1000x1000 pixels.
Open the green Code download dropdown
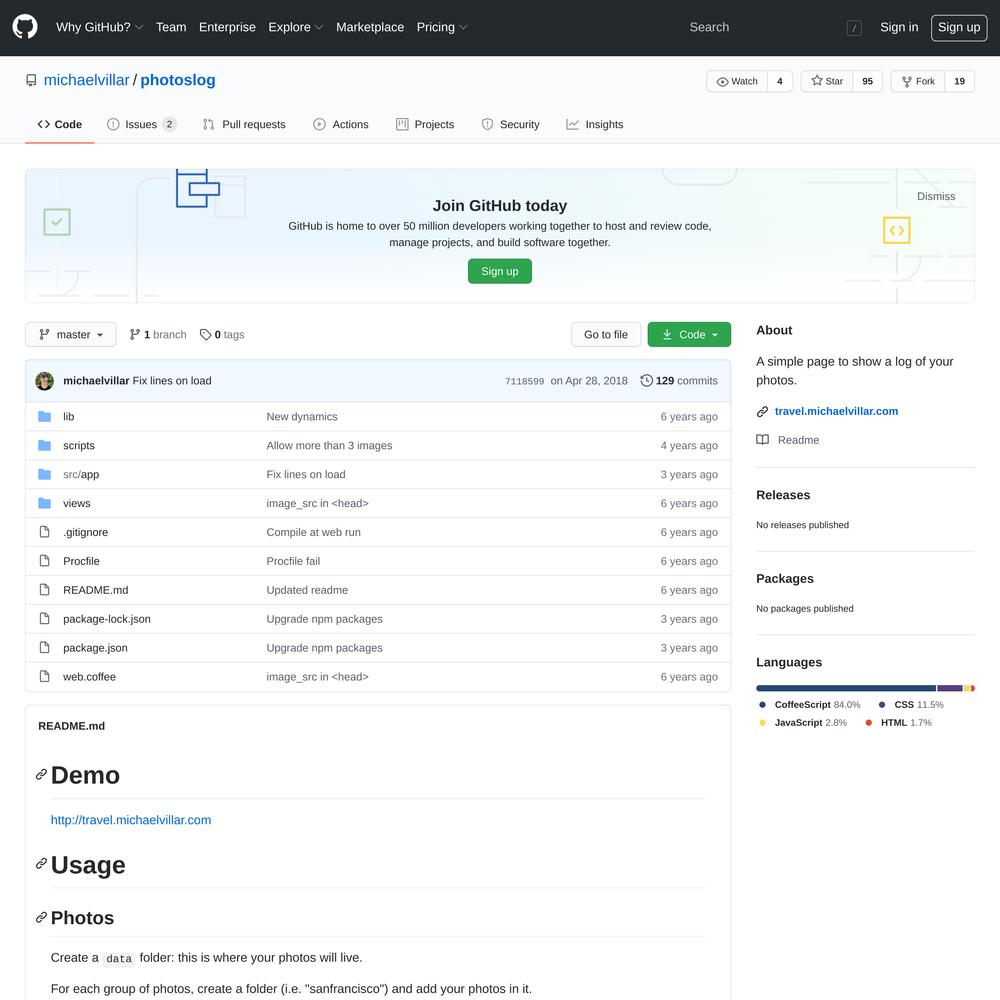point(689,335)
